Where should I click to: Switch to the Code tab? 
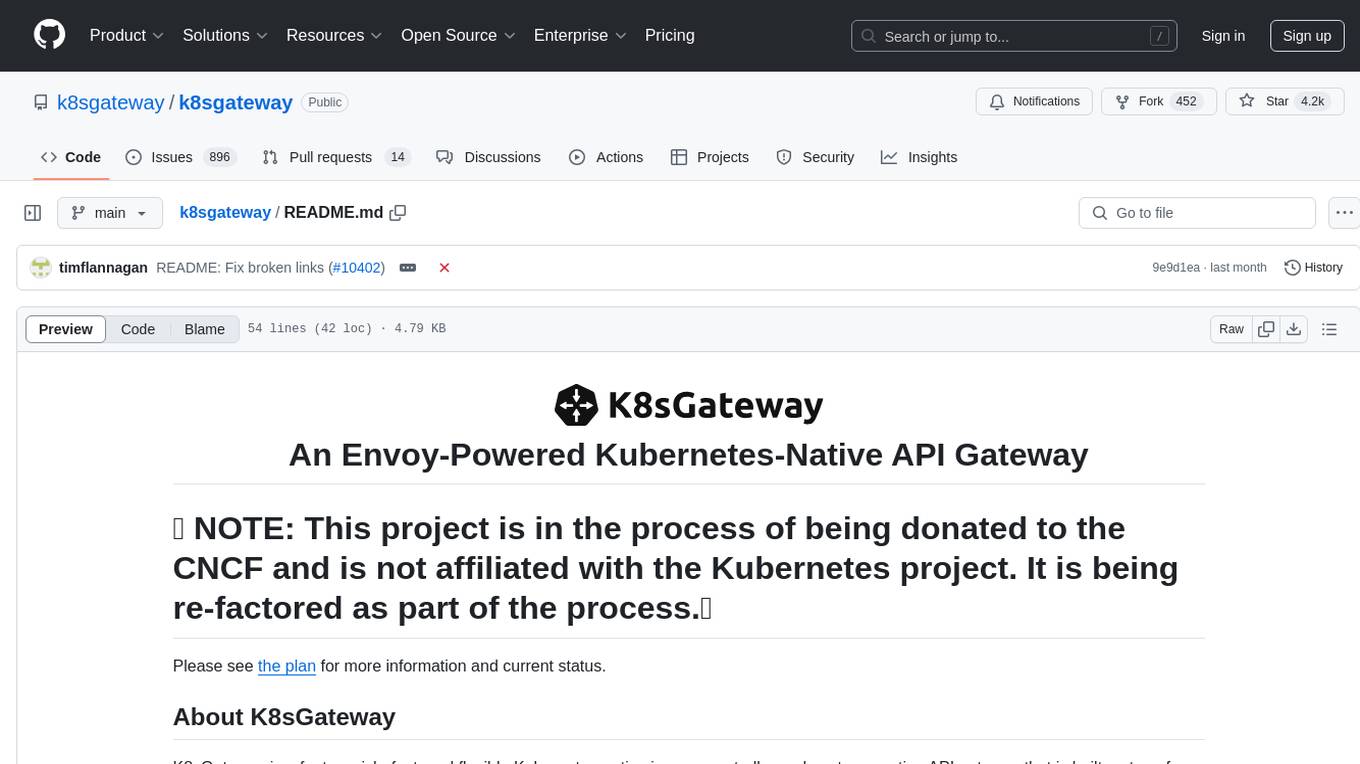click(x=71, y=157)
